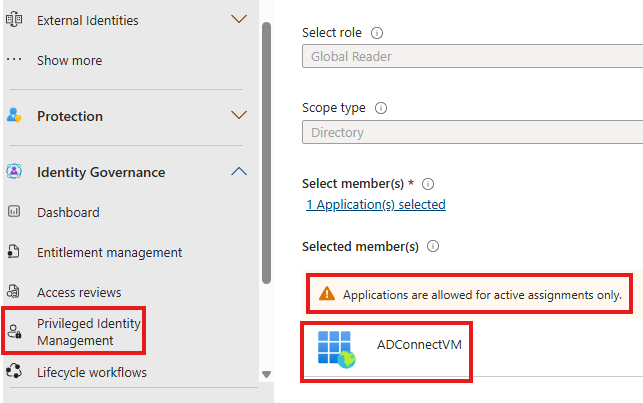Screen dimensions: 643x403
Task: Expand the External Identities section
Action: [238, 19]
